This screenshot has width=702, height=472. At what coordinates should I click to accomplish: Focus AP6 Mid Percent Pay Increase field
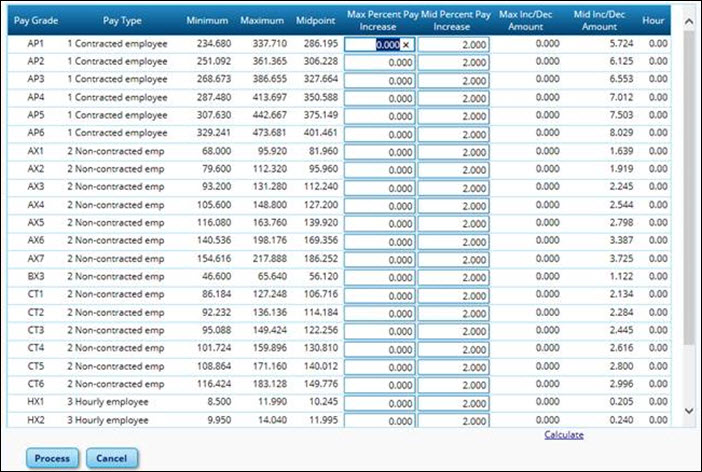[x=454, y=134]
